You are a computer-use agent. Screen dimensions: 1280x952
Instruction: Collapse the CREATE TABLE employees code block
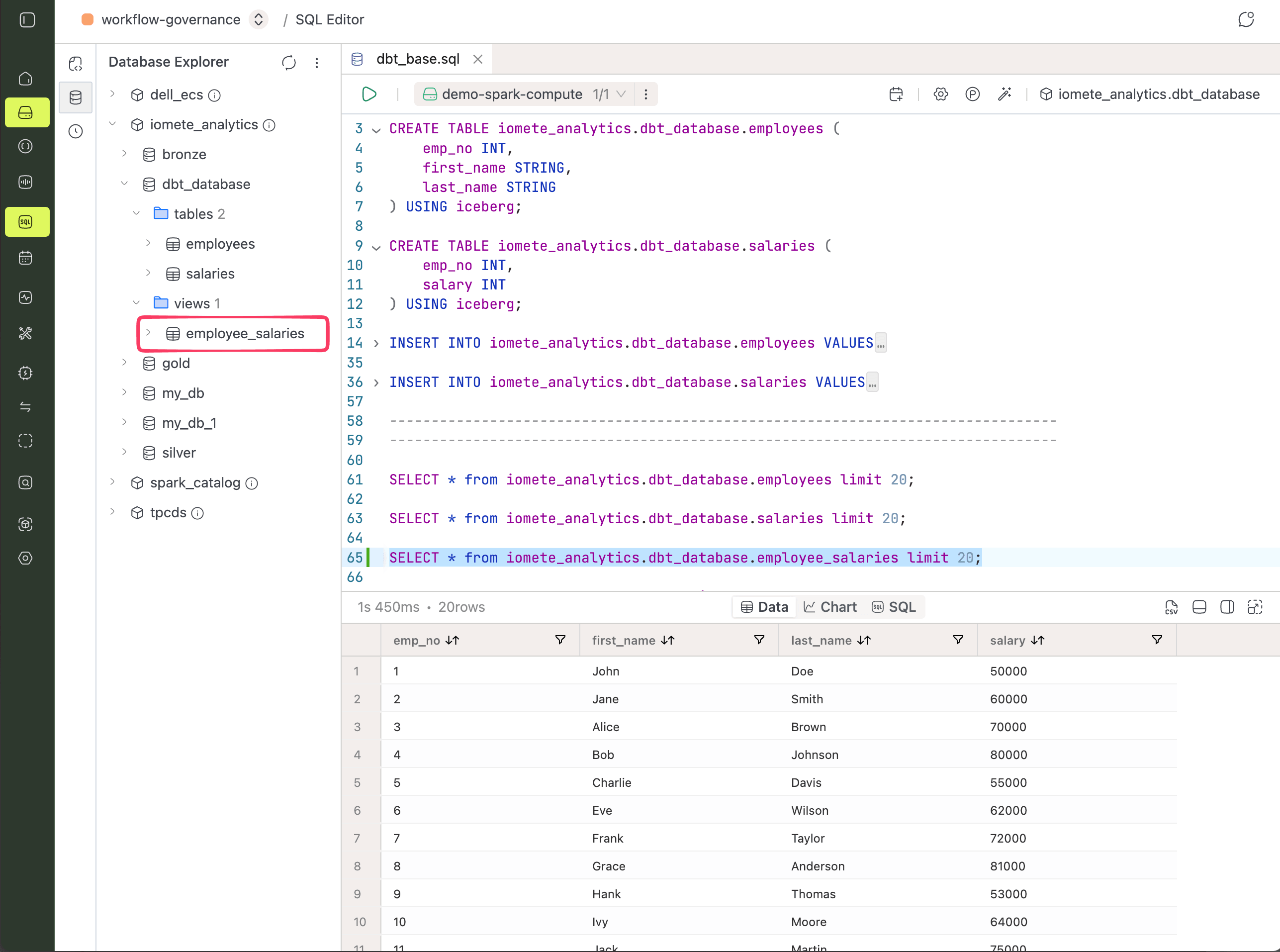(376, 130)
